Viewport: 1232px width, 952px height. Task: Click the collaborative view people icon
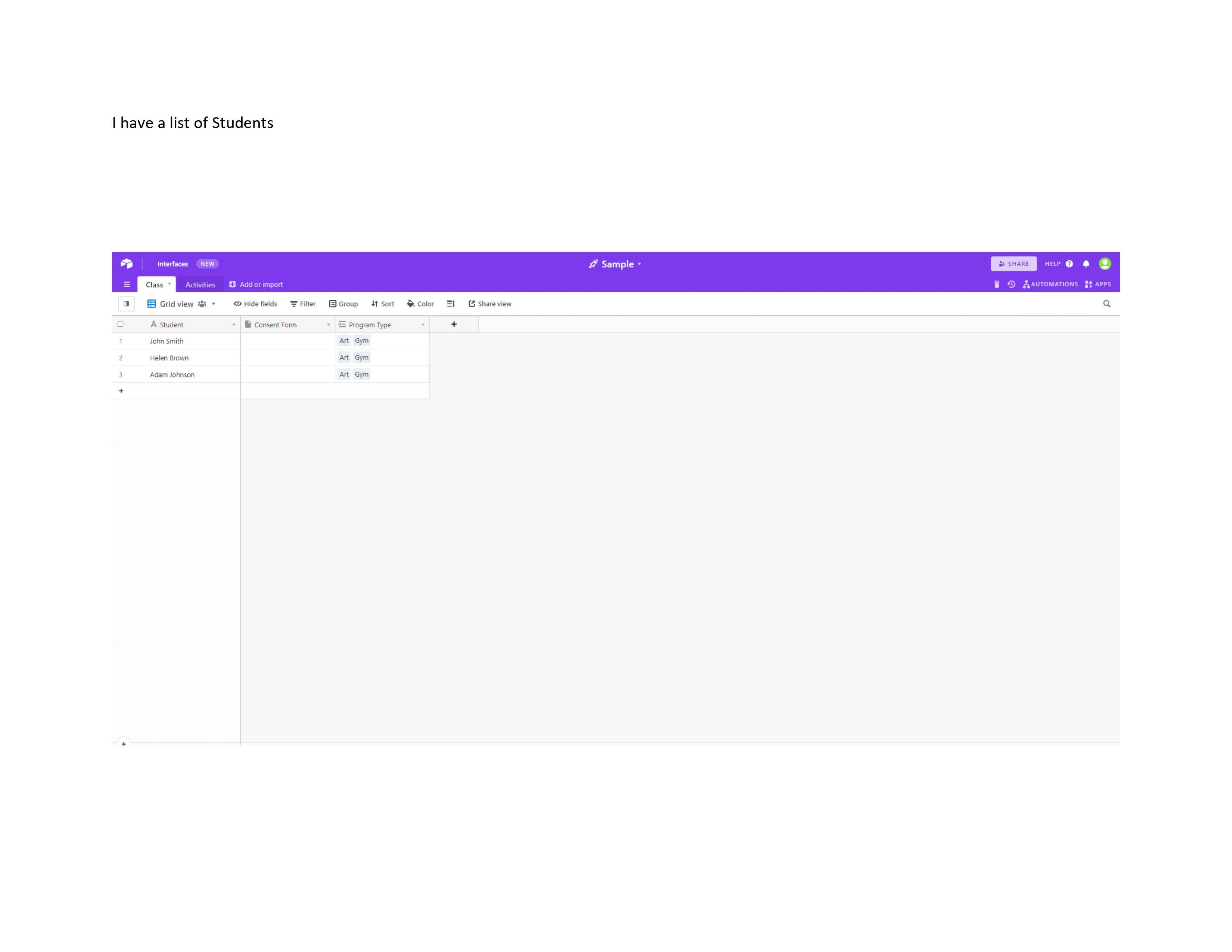[202, 304]
